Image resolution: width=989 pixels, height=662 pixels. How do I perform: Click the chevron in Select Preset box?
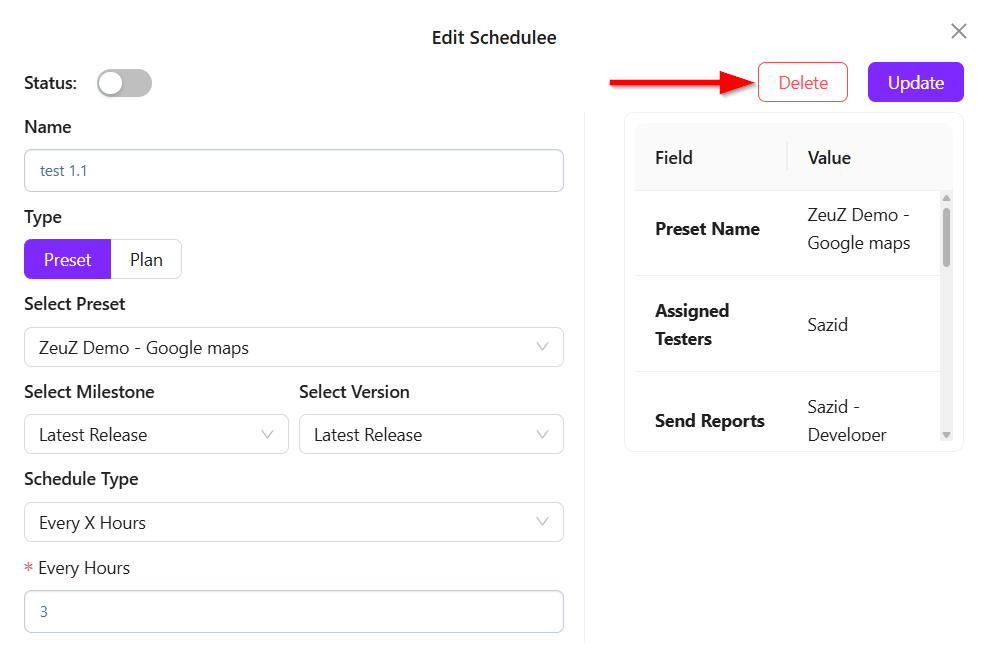542,348
